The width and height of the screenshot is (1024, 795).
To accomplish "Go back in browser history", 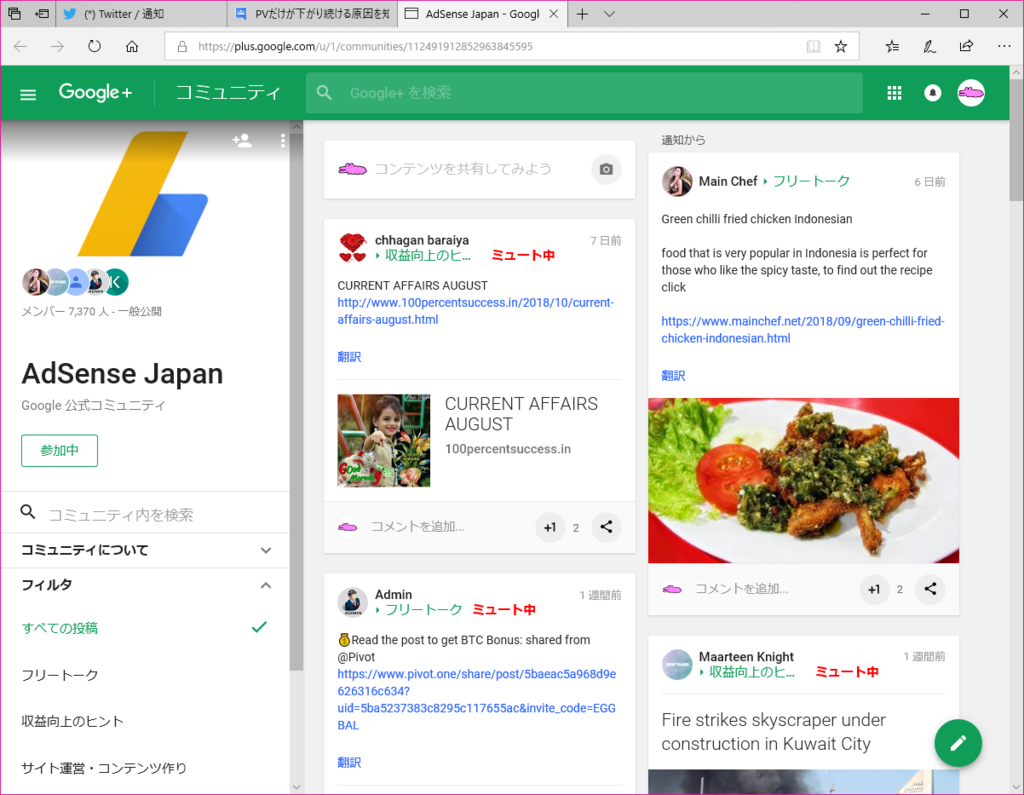I will coord(20,46).
